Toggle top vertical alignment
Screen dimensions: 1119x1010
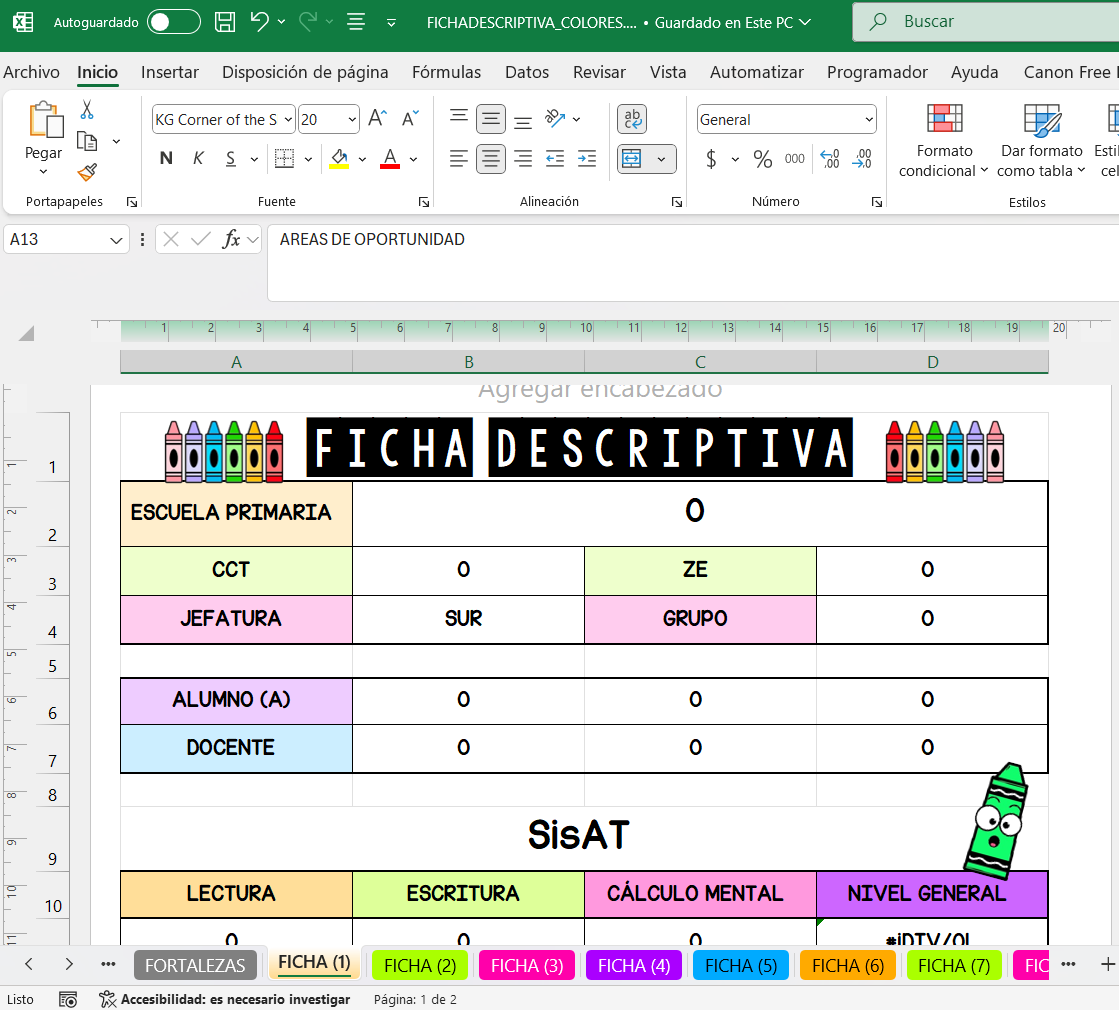[459, 118]
